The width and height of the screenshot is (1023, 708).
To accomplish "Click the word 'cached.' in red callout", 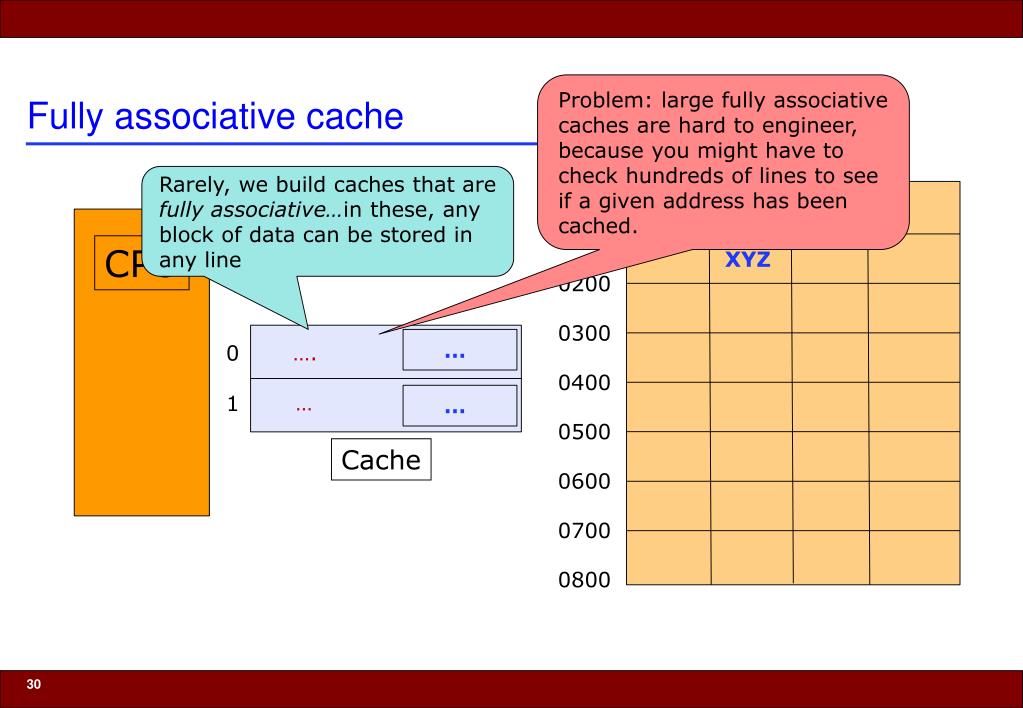I will [x=597, y=226].
